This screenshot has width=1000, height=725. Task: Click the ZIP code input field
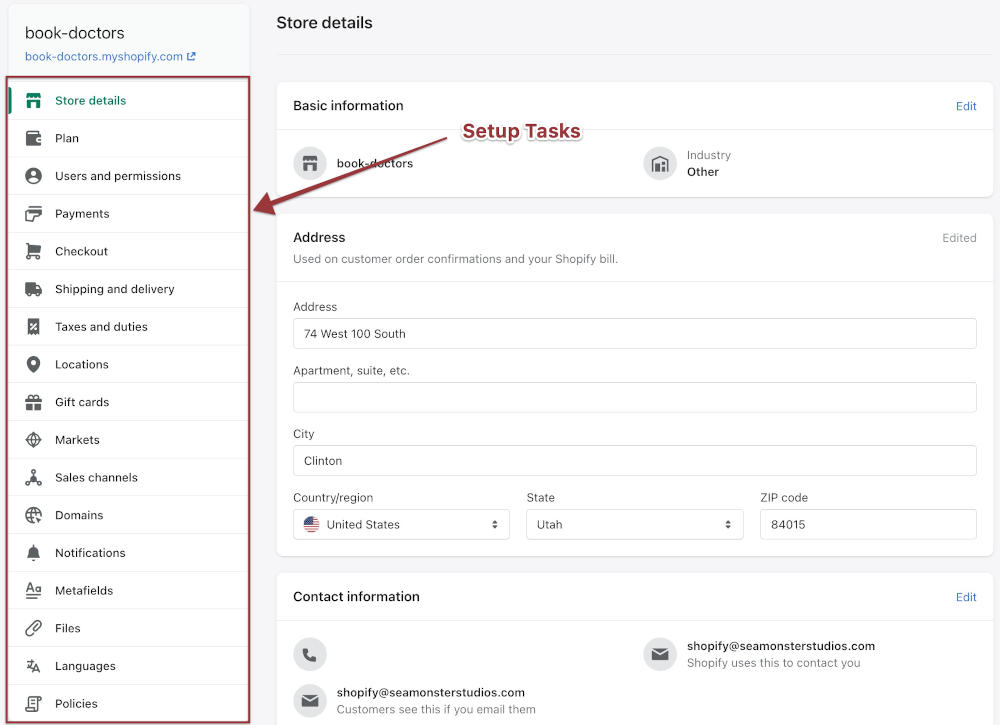coord(867,524)
